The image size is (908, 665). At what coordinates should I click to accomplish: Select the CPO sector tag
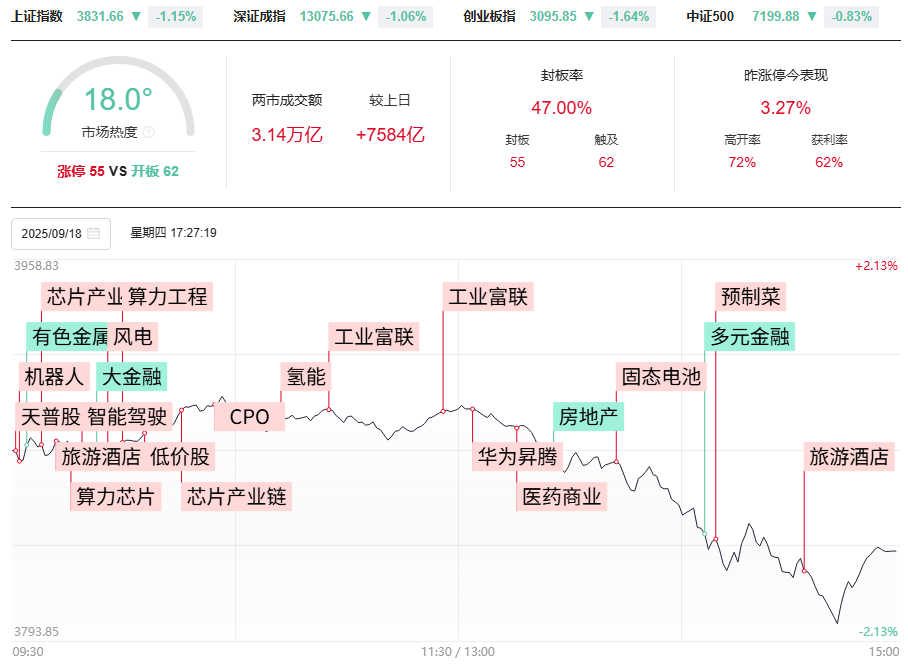pyautogui.click(x=250, y=417)
